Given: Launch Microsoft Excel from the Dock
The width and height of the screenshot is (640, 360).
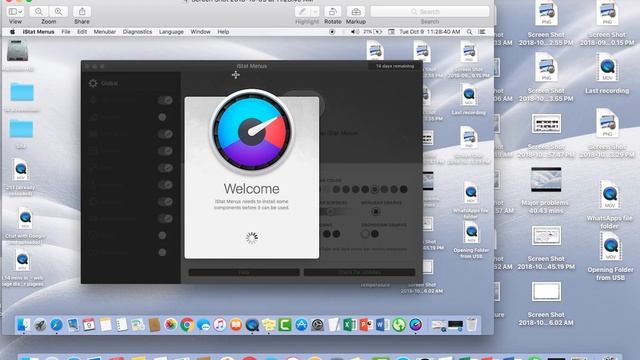Looking at the screenshot, I should [x=350, y=325].
